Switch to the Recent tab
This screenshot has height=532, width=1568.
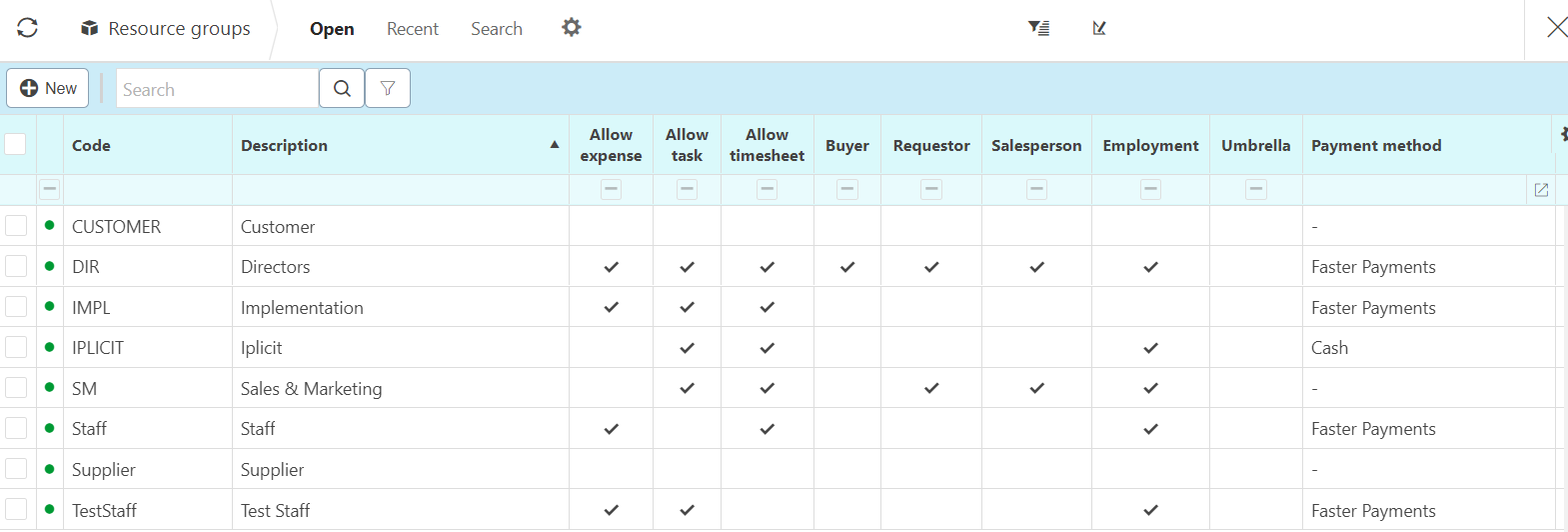tap(412, 29)
